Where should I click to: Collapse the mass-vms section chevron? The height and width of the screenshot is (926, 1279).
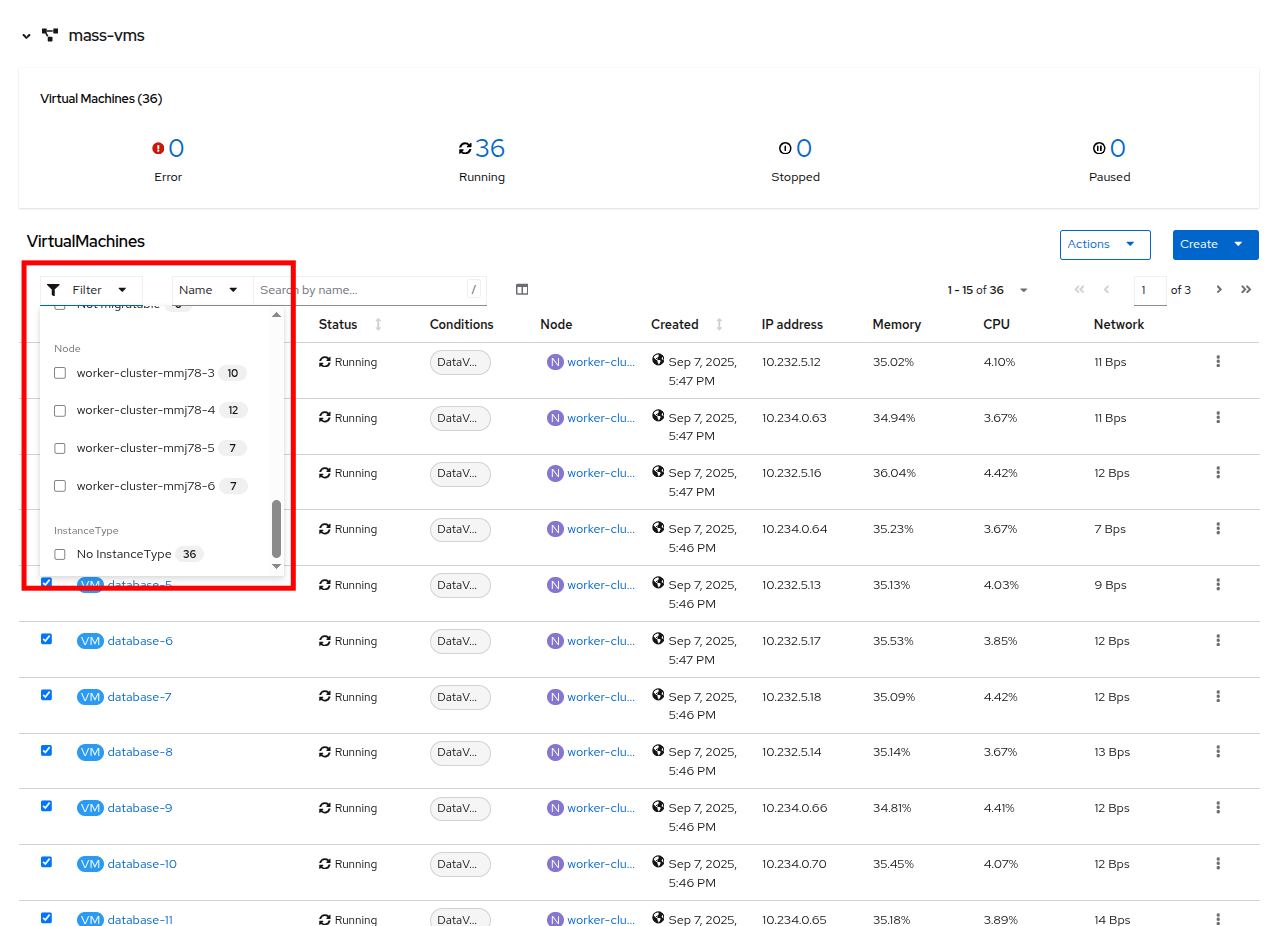click(26, 36)
